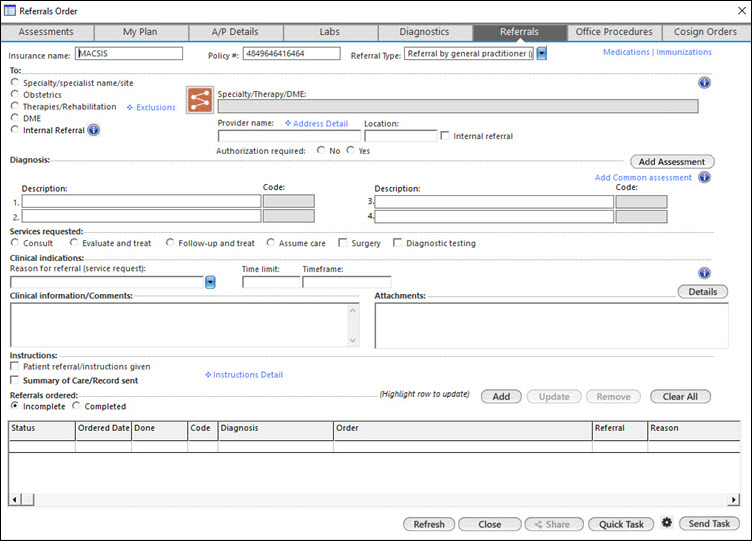Switch to the My Plan tab
Viewport: 752px width, 541px height.
click(x=141, y=32)
